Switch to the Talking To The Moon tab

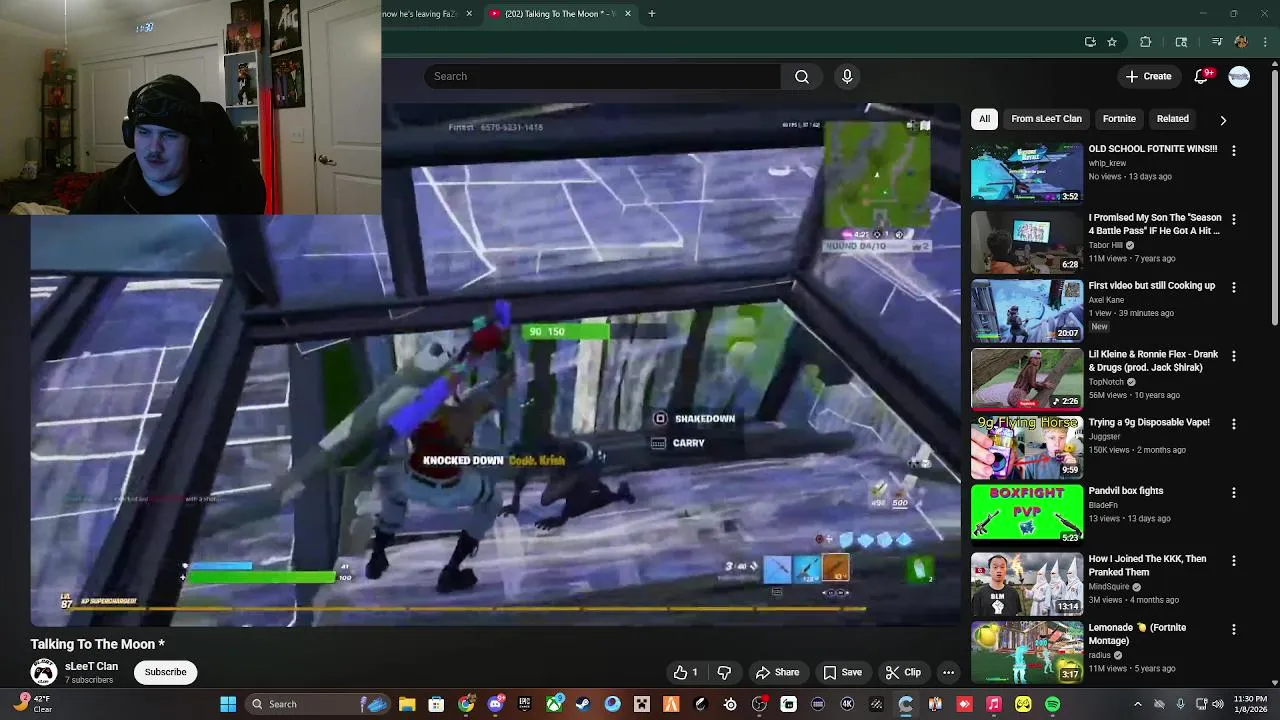click(x=559, y=14)
